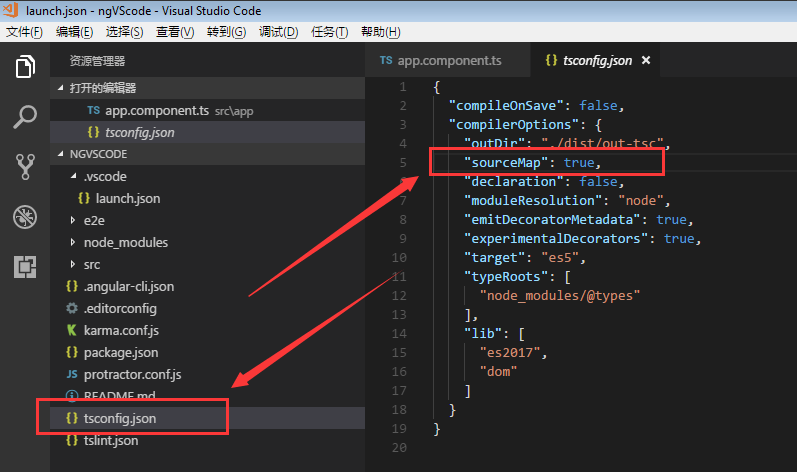Image resolution: width=797 pixels, height=472 pixels.
Task: Click the "es2017" string on line 15
Action: click(x=510, y=353)
